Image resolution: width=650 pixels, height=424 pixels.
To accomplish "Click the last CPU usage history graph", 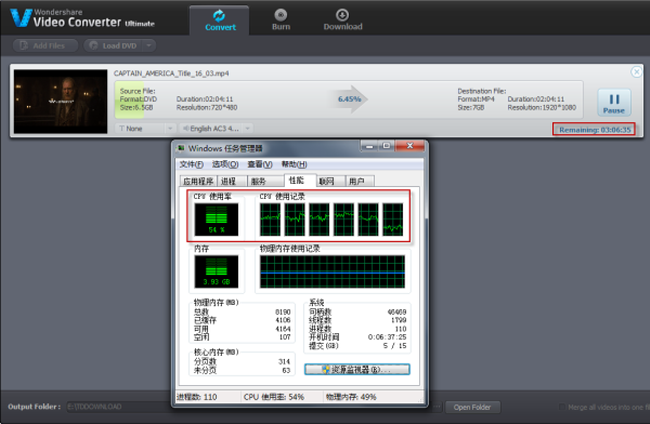I will tap(393, 220).
